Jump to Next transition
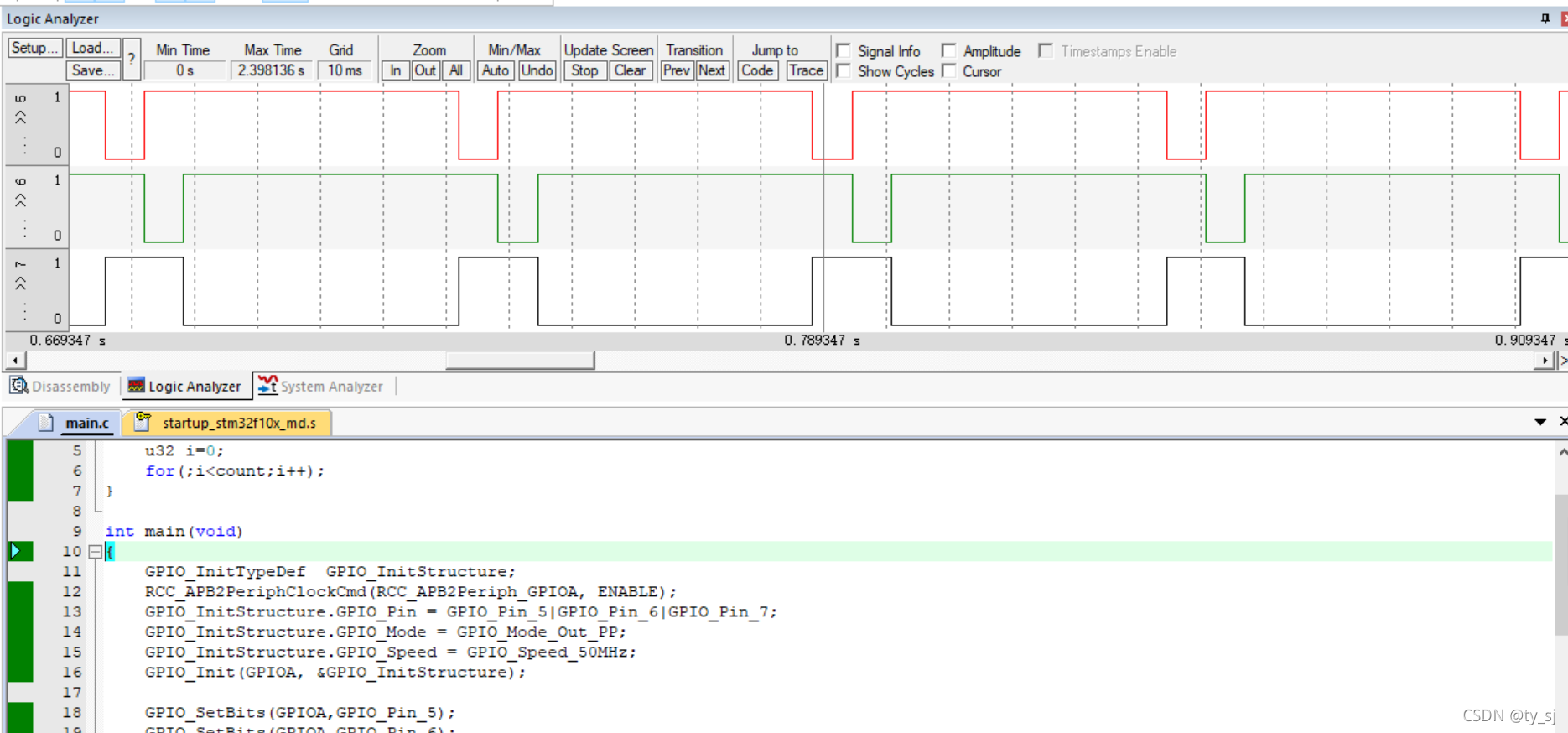 712,70
